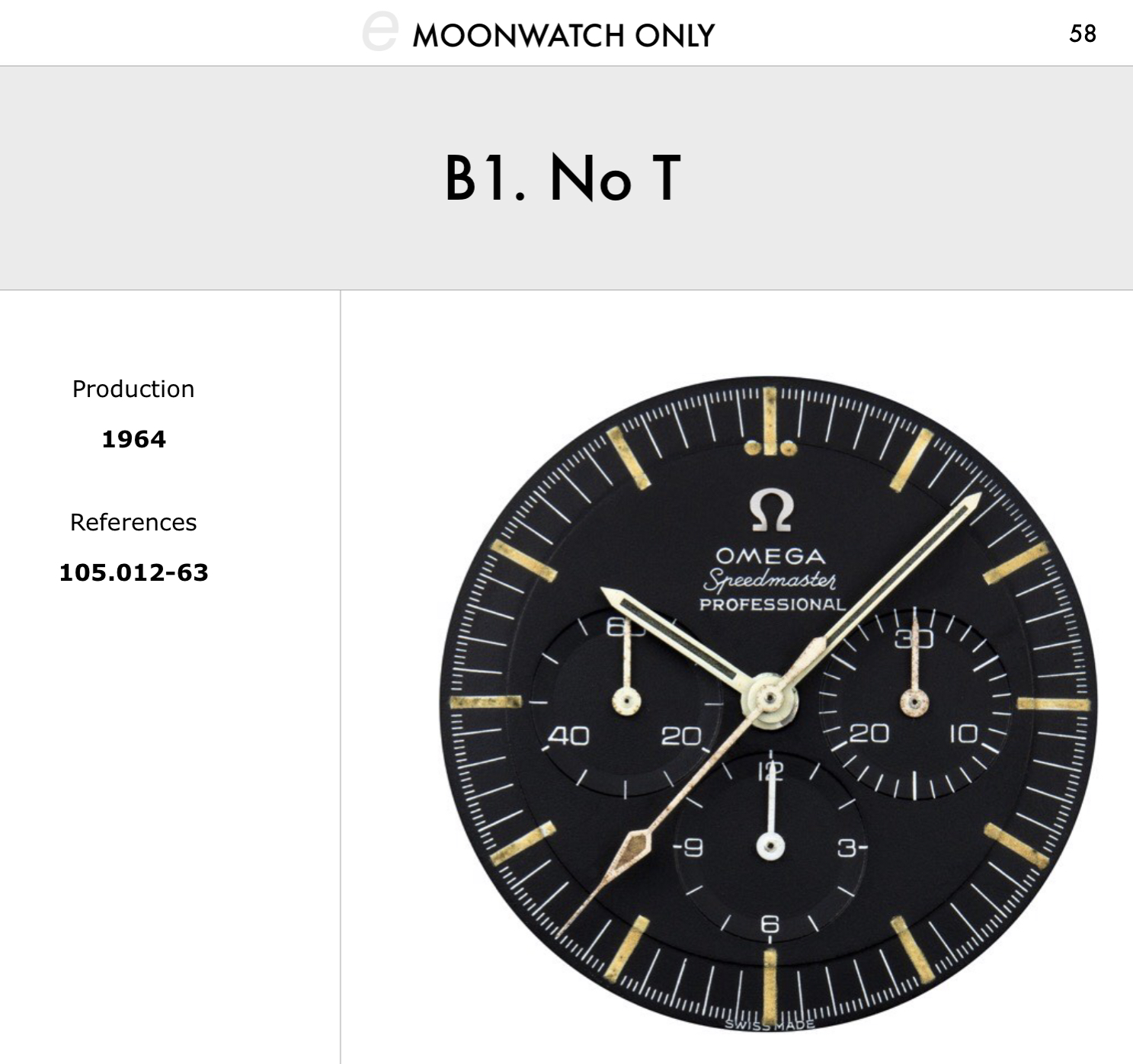Click the grey 'e' logo in header
The width and height of the screenshot is (1133, 1064).
tap(379, 31)
